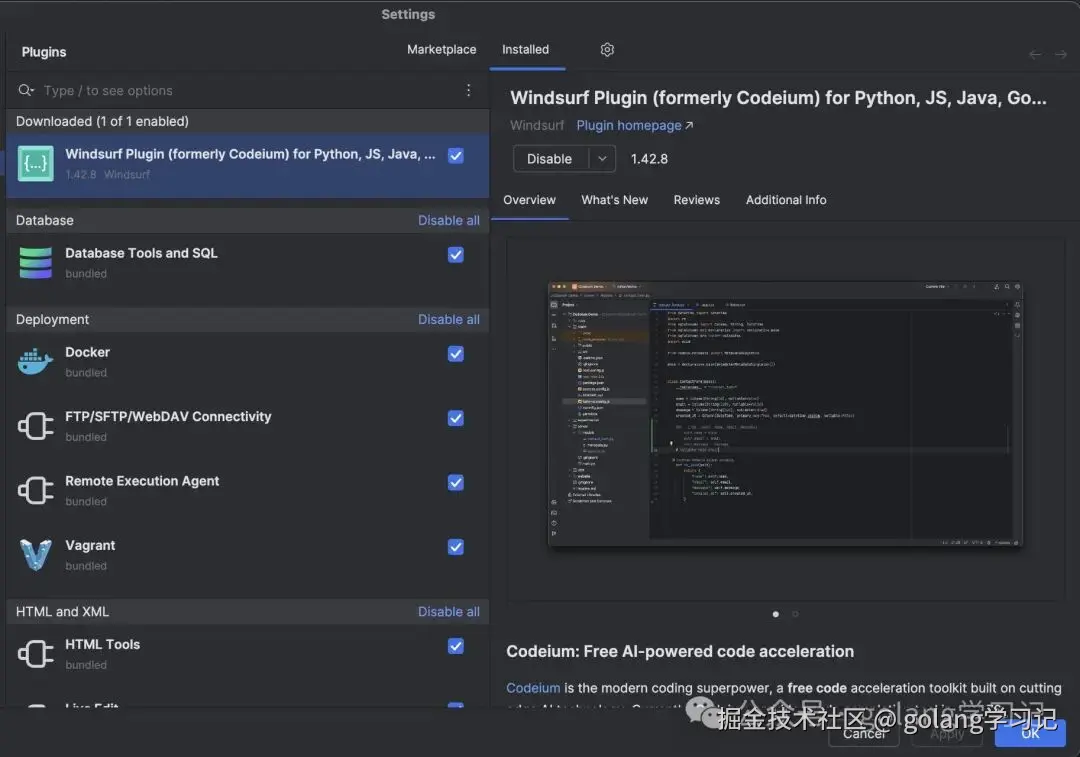Open the three-dot options menu beside search
The width and height of the screenshot is (1080, 757).
pyautogui.click(x=468, y=90)
